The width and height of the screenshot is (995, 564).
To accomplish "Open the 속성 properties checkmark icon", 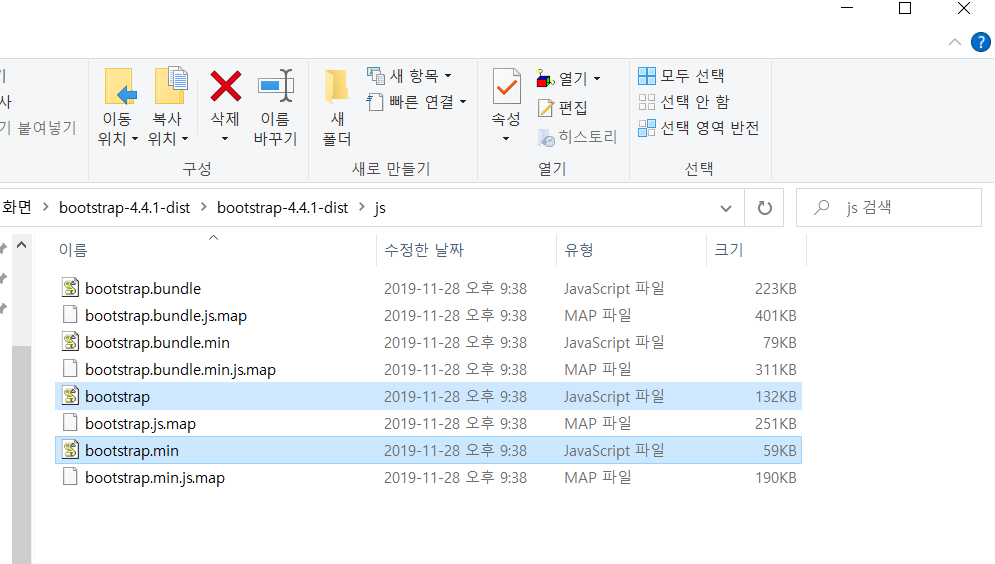I will click(506, 86).
